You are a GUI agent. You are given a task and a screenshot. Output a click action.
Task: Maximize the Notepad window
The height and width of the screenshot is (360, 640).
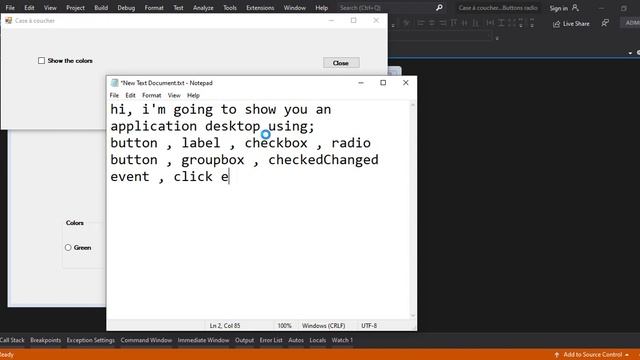pyautogui.click(x=383, y=82)
